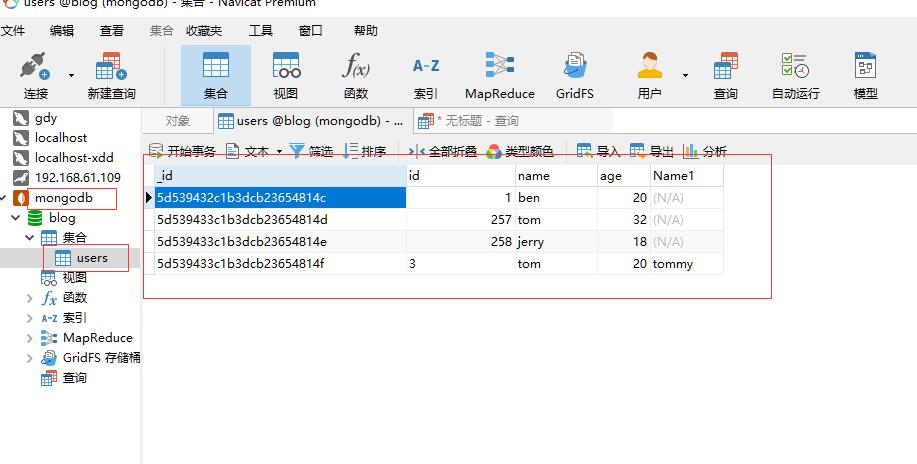Viewport: 917px width, 464px height.
Task: Click the _id column header
Action: coord(280,176)
